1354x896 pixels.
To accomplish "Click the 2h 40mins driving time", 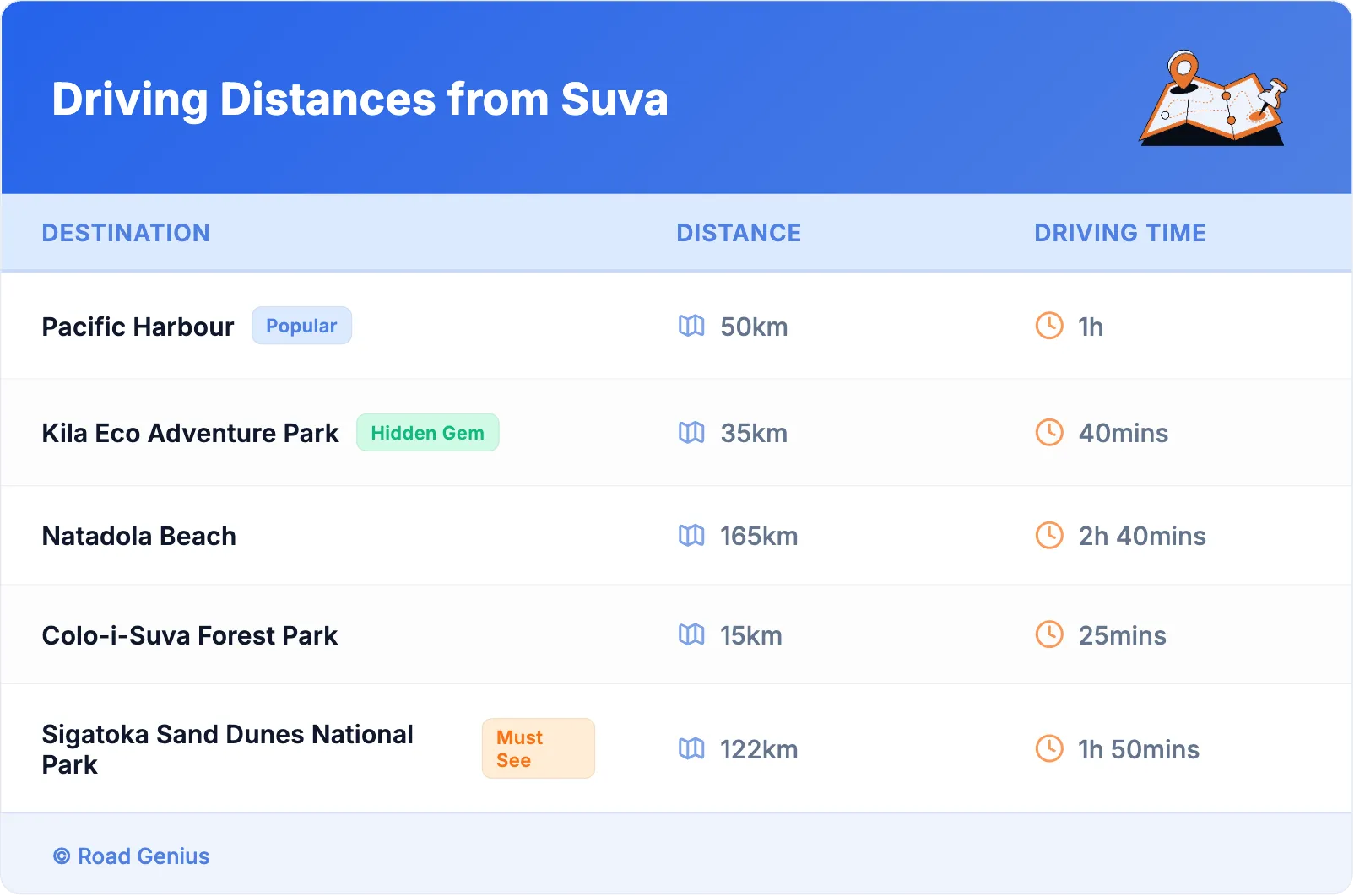I will click(1142, 537).
